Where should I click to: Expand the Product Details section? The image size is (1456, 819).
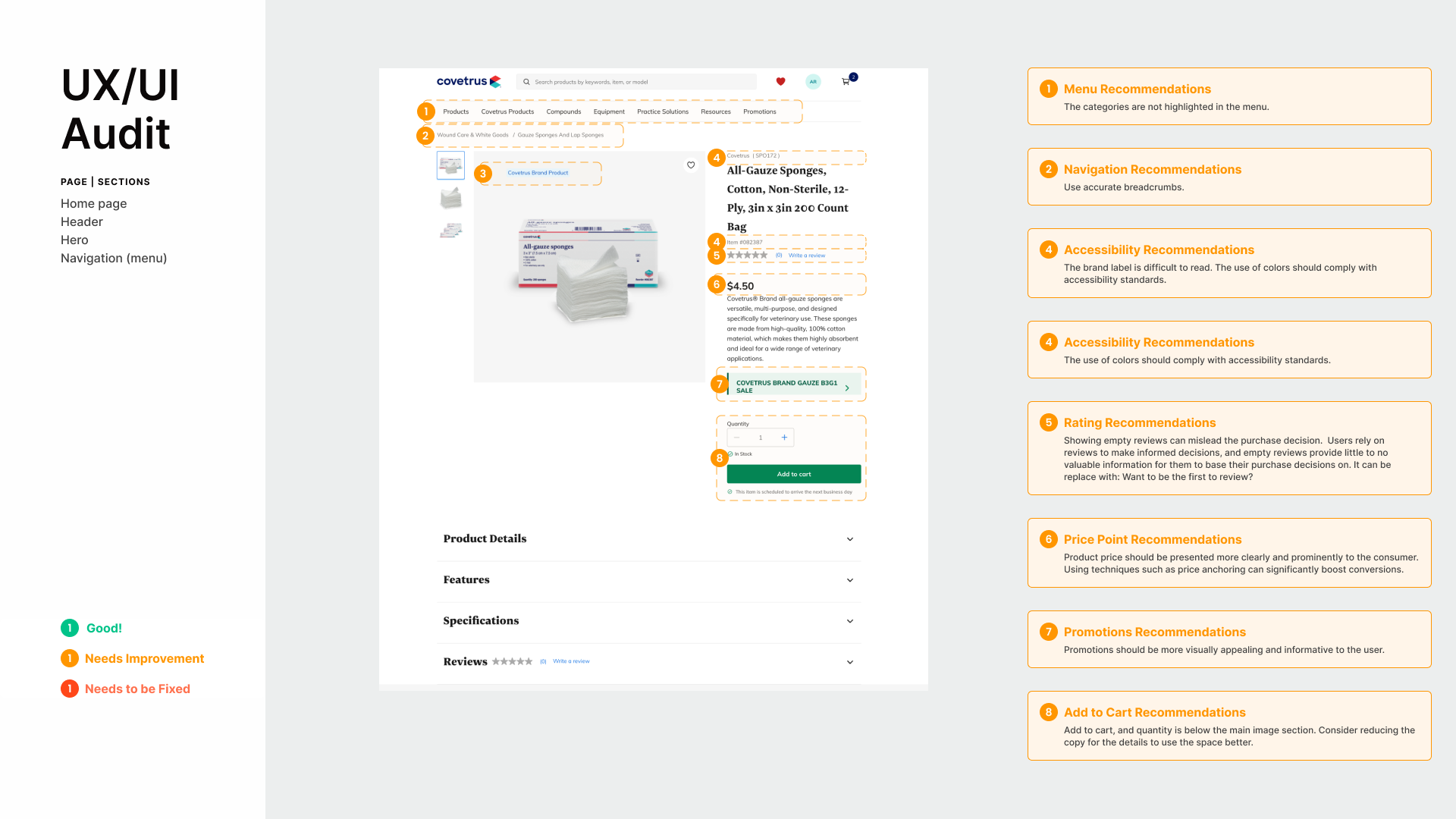point(649,539)
